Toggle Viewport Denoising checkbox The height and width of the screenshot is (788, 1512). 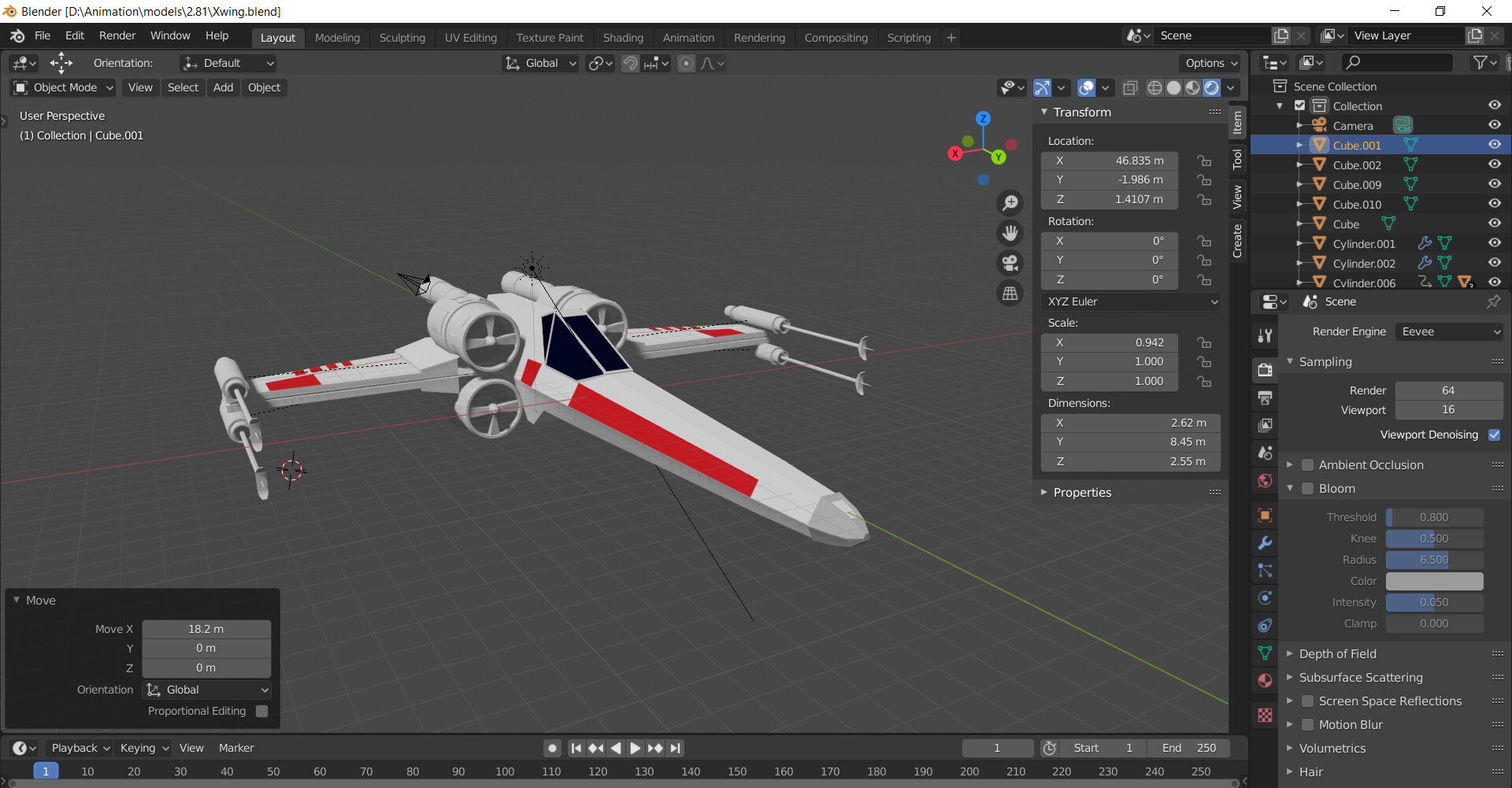1495,435
